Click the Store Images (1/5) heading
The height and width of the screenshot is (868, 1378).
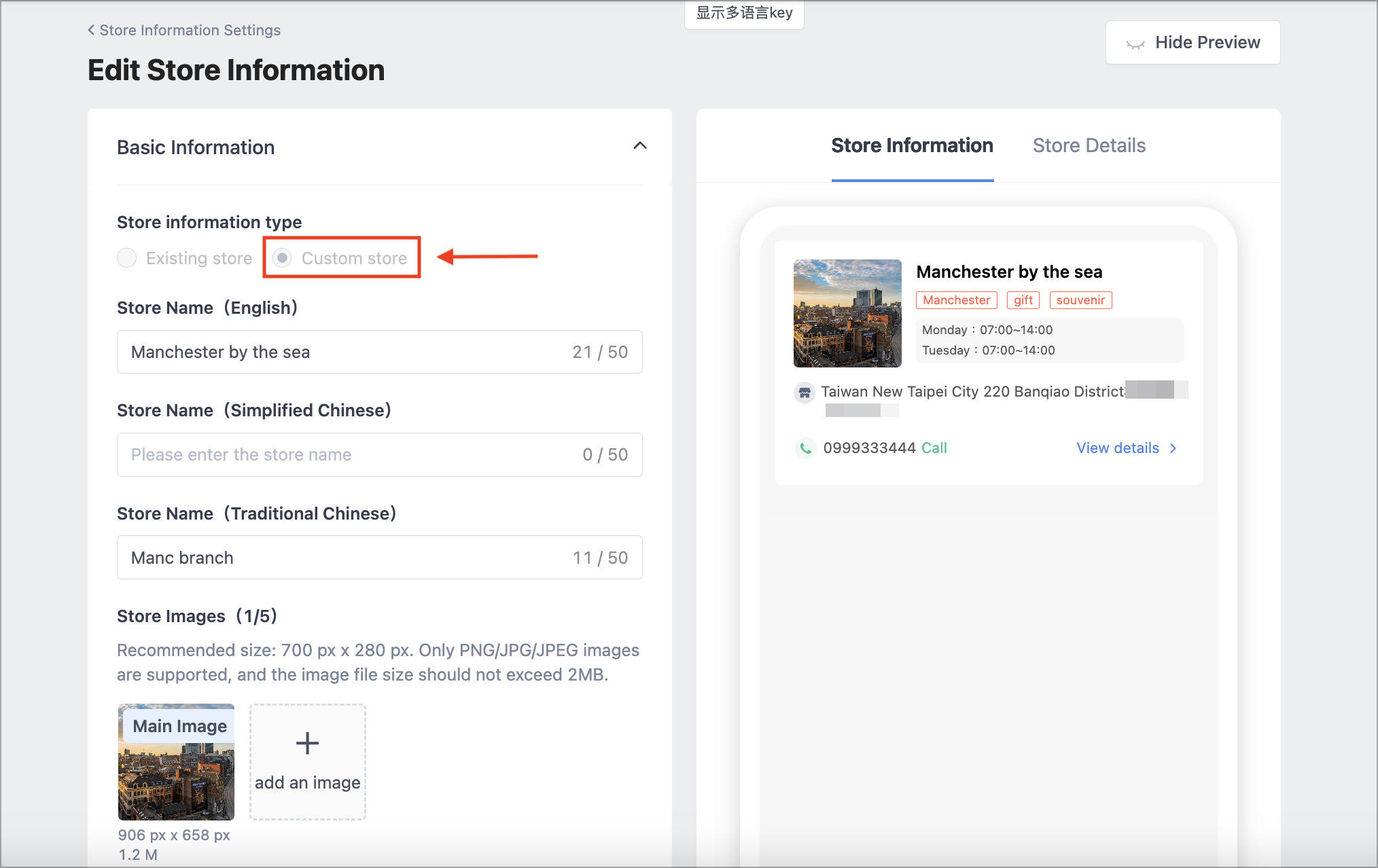pyautogui.click(x=197, y=616)
